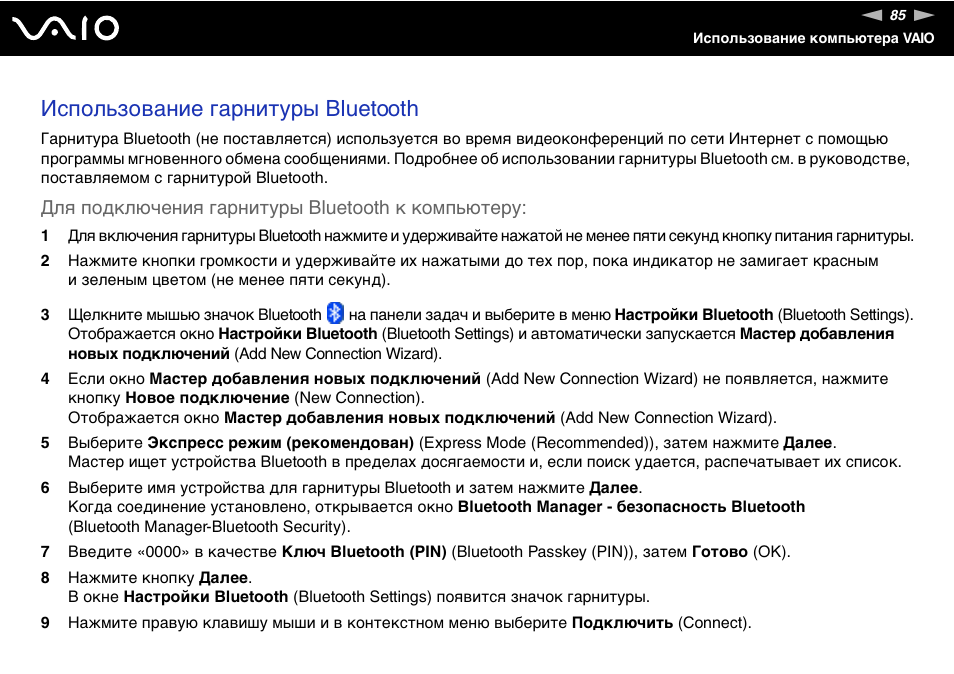Screen dimensions: 954x674
Task: Go to the previous page with the left arrow
Action: 872,15
